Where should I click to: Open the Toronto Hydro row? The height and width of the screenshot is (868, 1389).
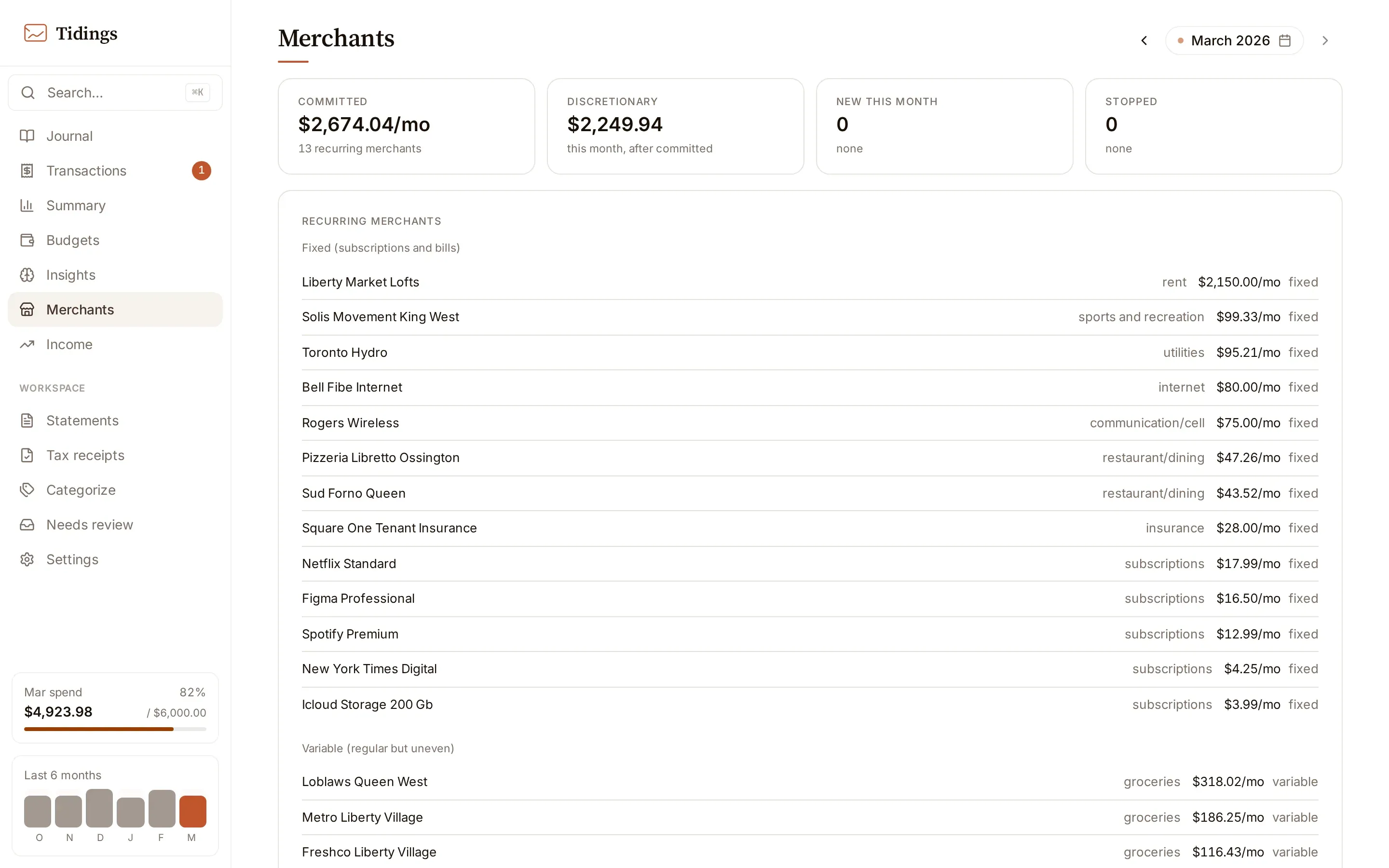point(810,353)
